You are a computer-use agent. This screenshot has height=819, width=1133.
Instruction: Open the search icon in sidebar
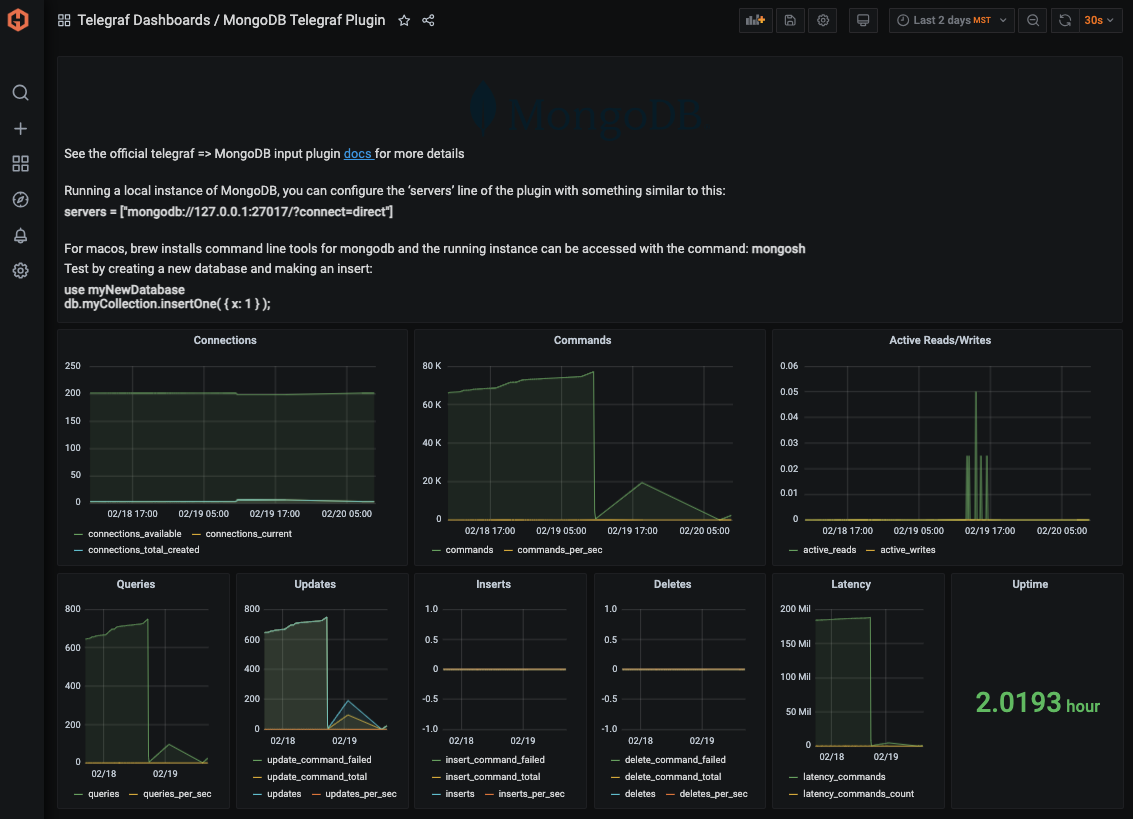(x=20, y=93)
